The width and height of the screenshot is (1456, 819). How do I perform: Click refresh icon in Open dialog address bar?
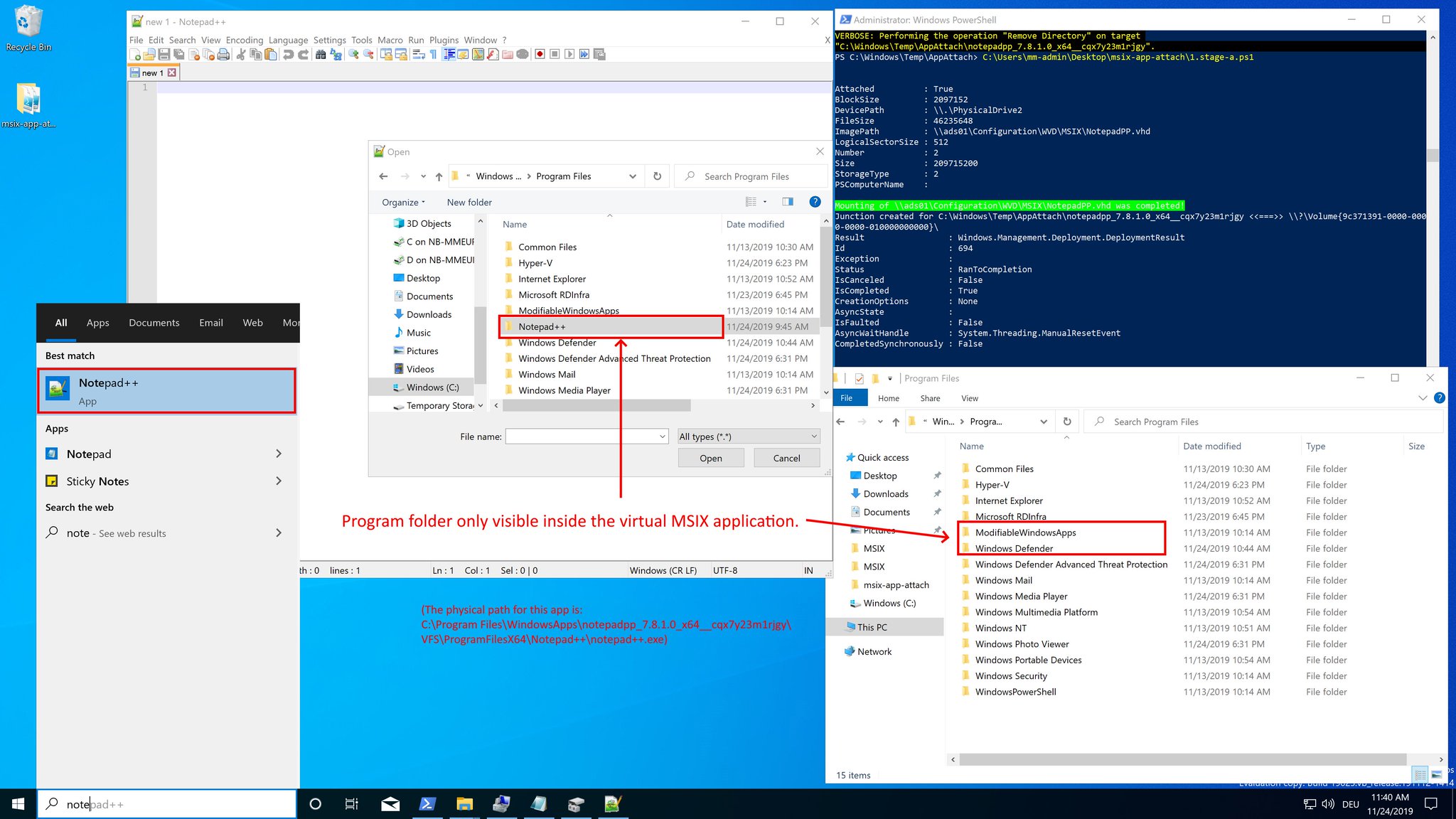[x=657, y=176]
